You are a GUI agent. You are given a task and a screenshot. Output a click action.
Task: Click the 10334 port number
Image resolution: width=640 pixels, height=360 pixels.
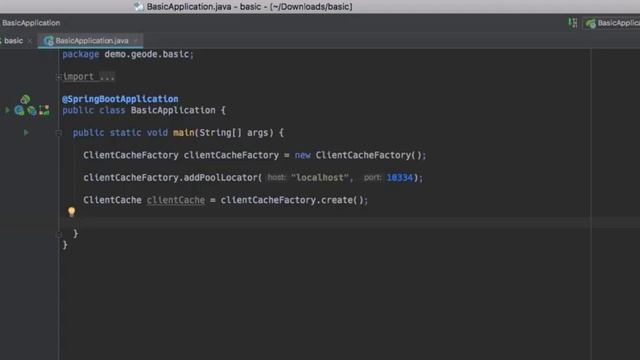pyautogui.click(x=400, y=178)
